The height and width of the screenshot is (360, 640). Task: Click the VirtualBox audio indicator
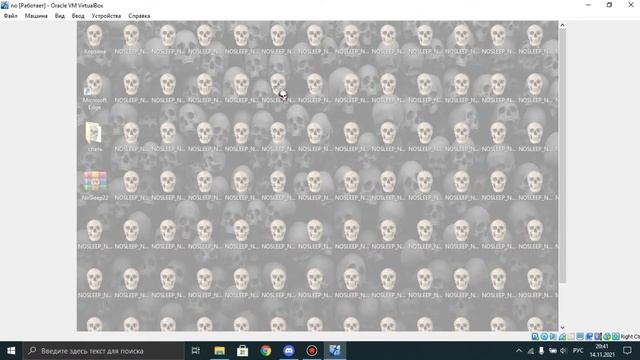click(x=553, y=336)
